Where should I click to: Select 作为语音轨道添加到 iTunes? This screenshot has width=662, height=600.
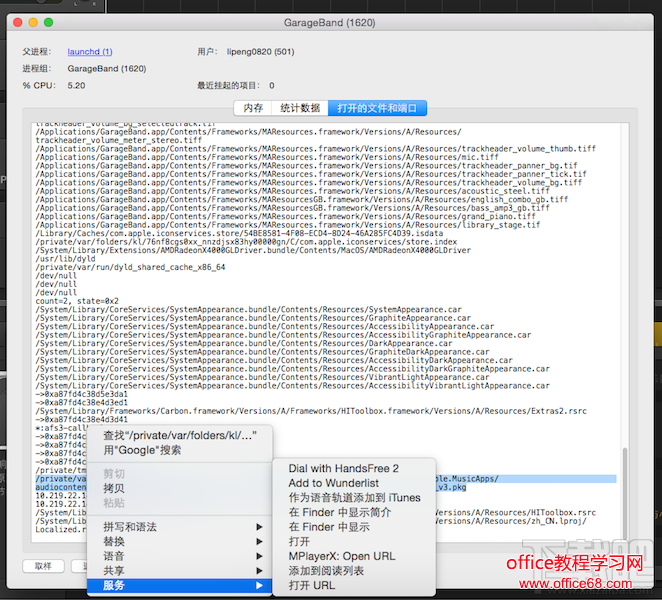click(x=355, y=498)
